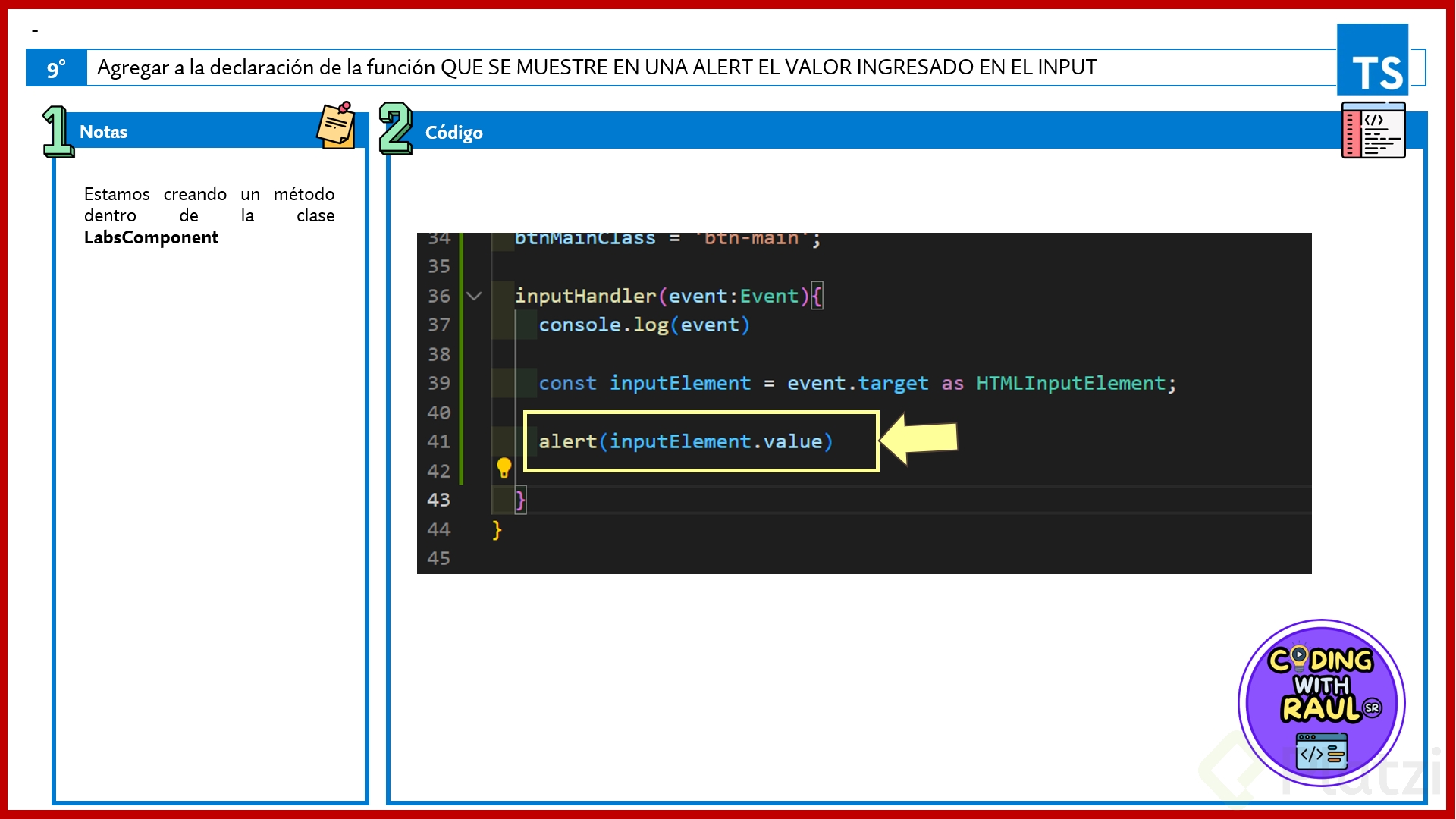This screenshot has height=819, width=1456.
Task: Click the HTMLInputElement type in line 39
Action: 1070,383
